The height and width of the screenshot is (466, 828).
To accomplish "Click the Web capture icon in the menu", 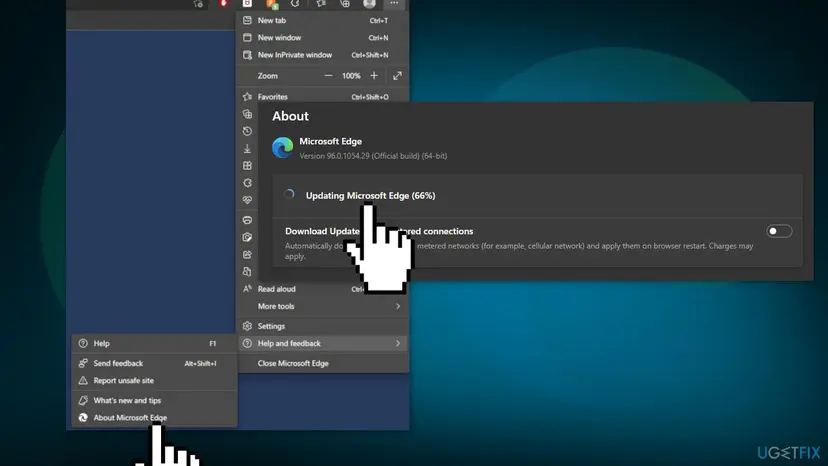I will 247,237.
